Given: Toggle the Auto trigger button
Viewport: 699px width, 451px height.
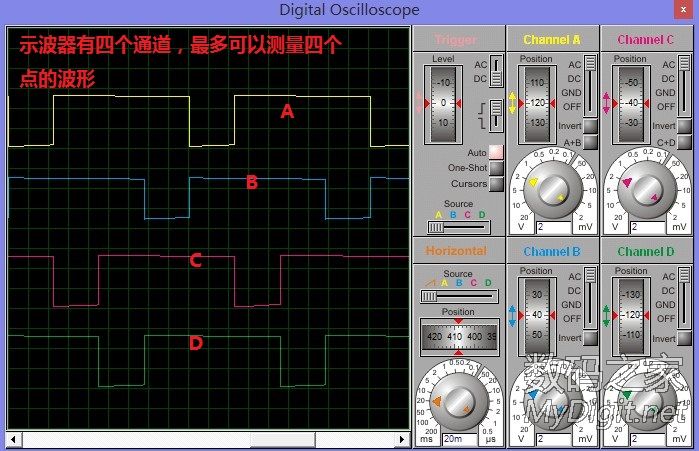Looking at the screenshot, I should coord(496,153).
